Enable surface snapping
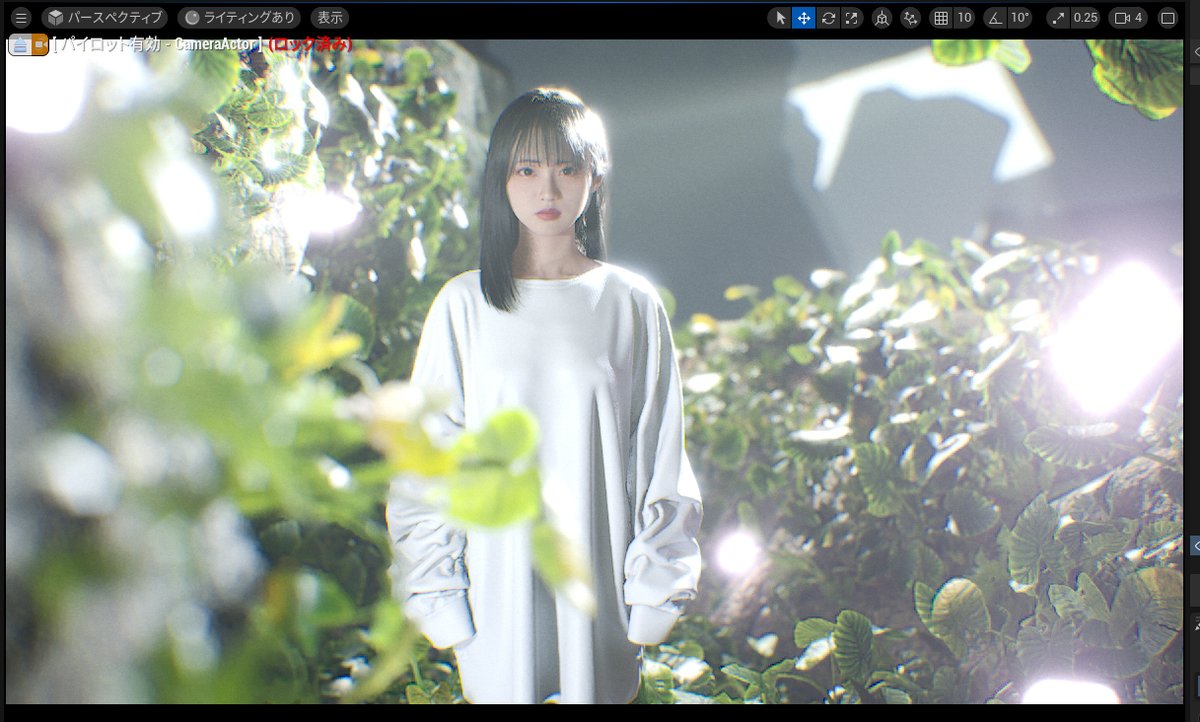The width and height of the screenshot is (1200, 722). click(x=908, y=17)
